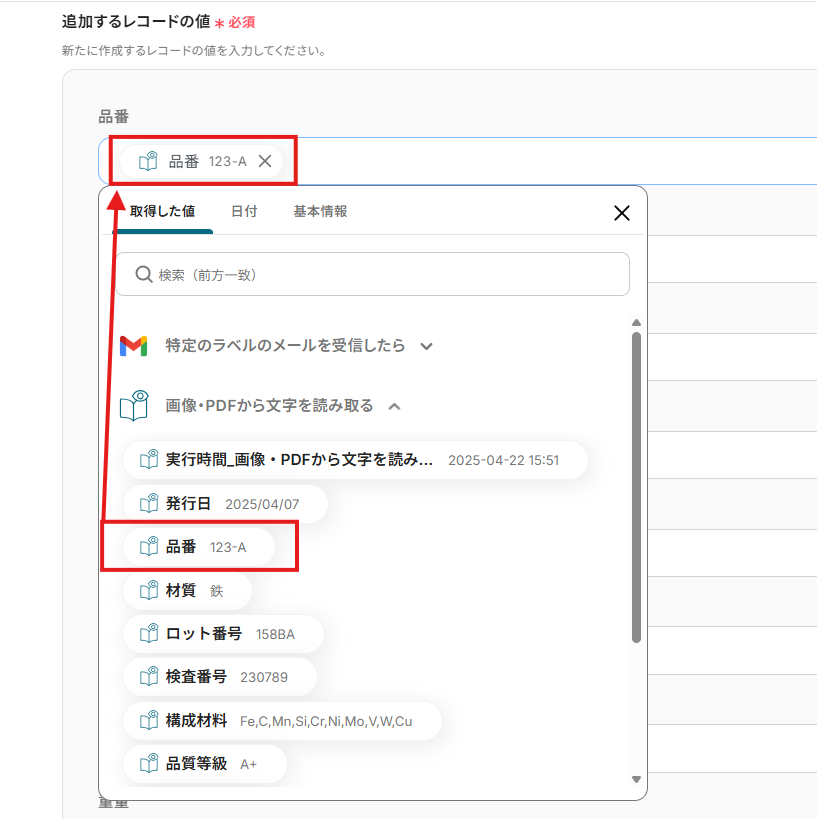Image resolution: width=817 pixels, height=819 pixels.
Task: Select 材質 鉄 value
Action: point(187,591)
